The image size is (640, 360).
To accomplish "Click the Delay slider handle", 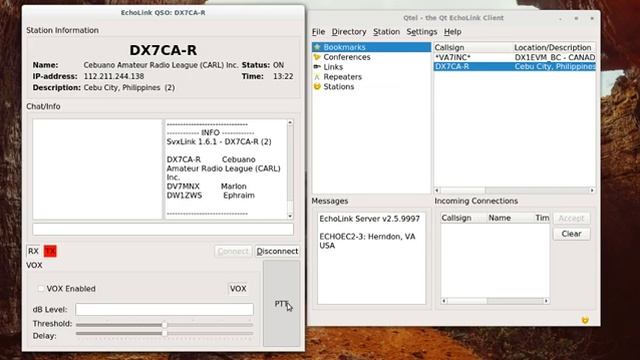I will [164, 333].
